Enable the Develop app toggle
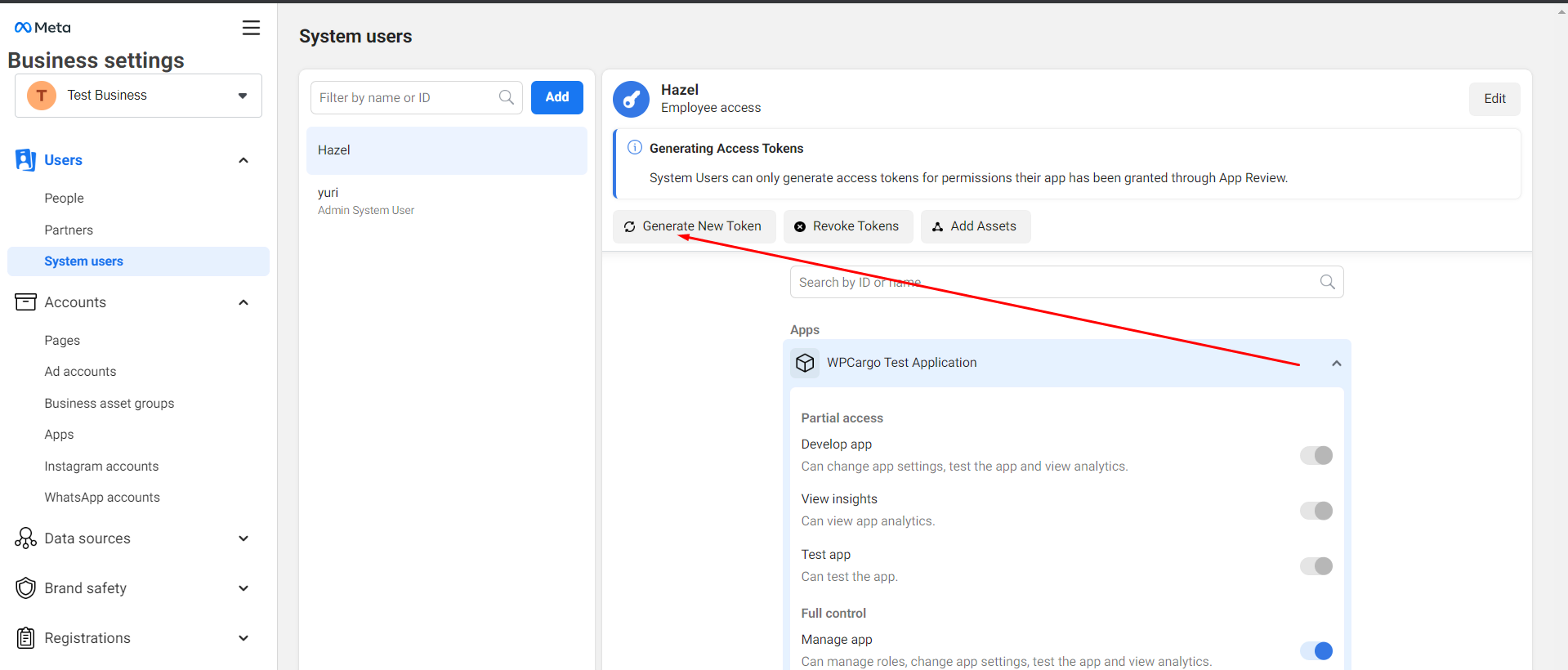1568x670 pixels. 1316,455
